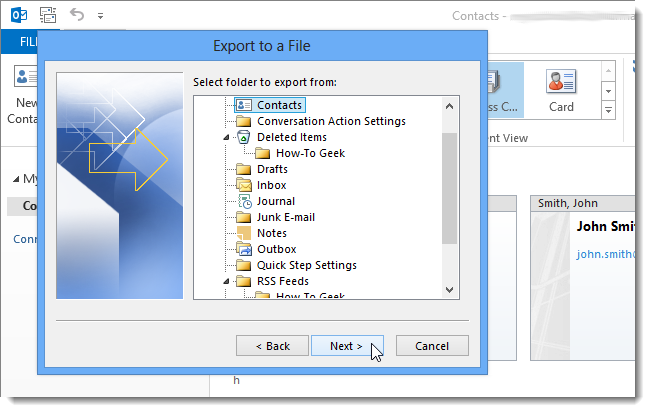Click the Deleted Items recycle bin icon
Screen dimensions: 650x412
tap(244, 137)
